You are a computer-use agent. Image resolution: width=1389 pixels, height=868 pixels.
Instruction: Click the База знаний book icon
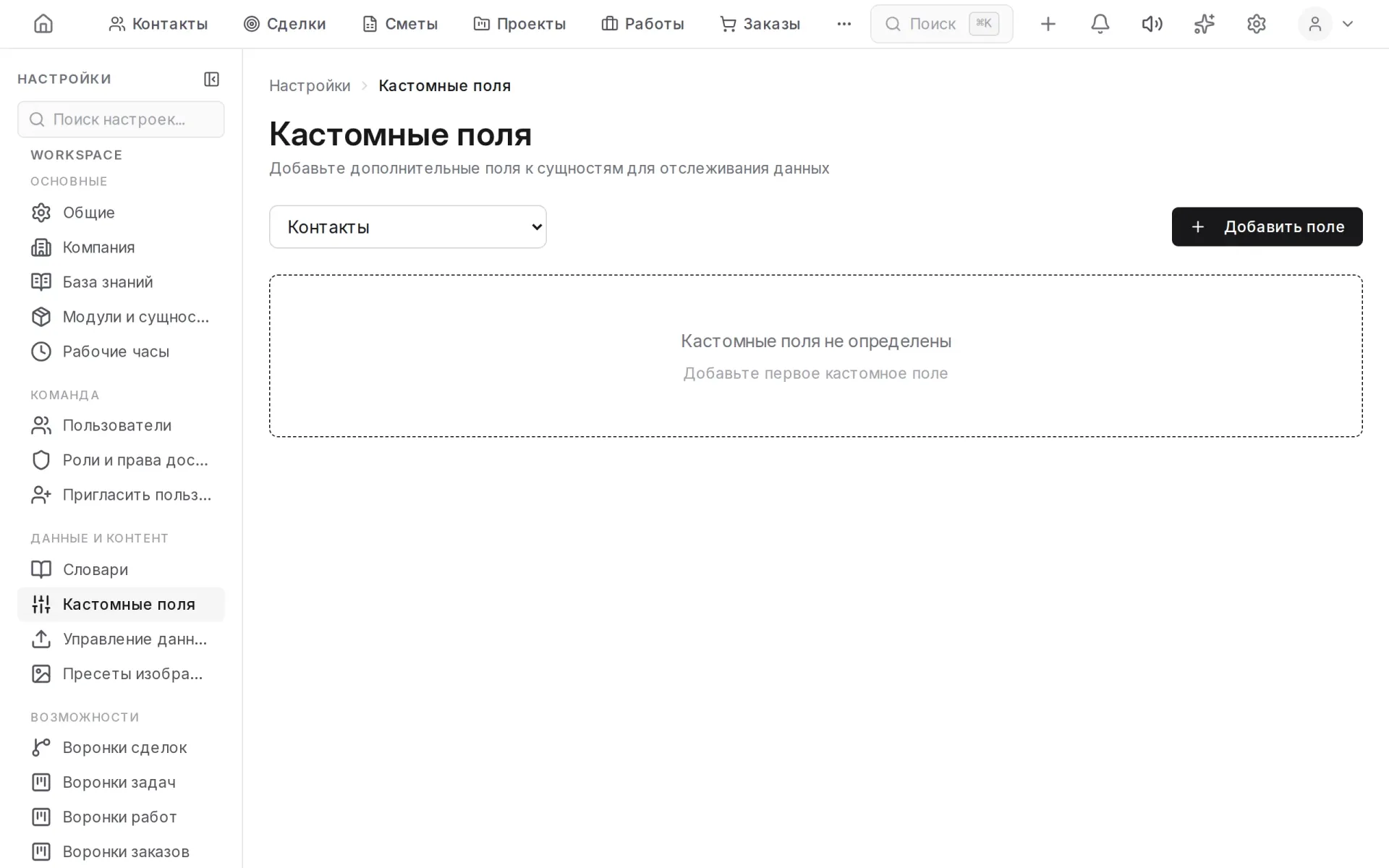pos(41,282)
